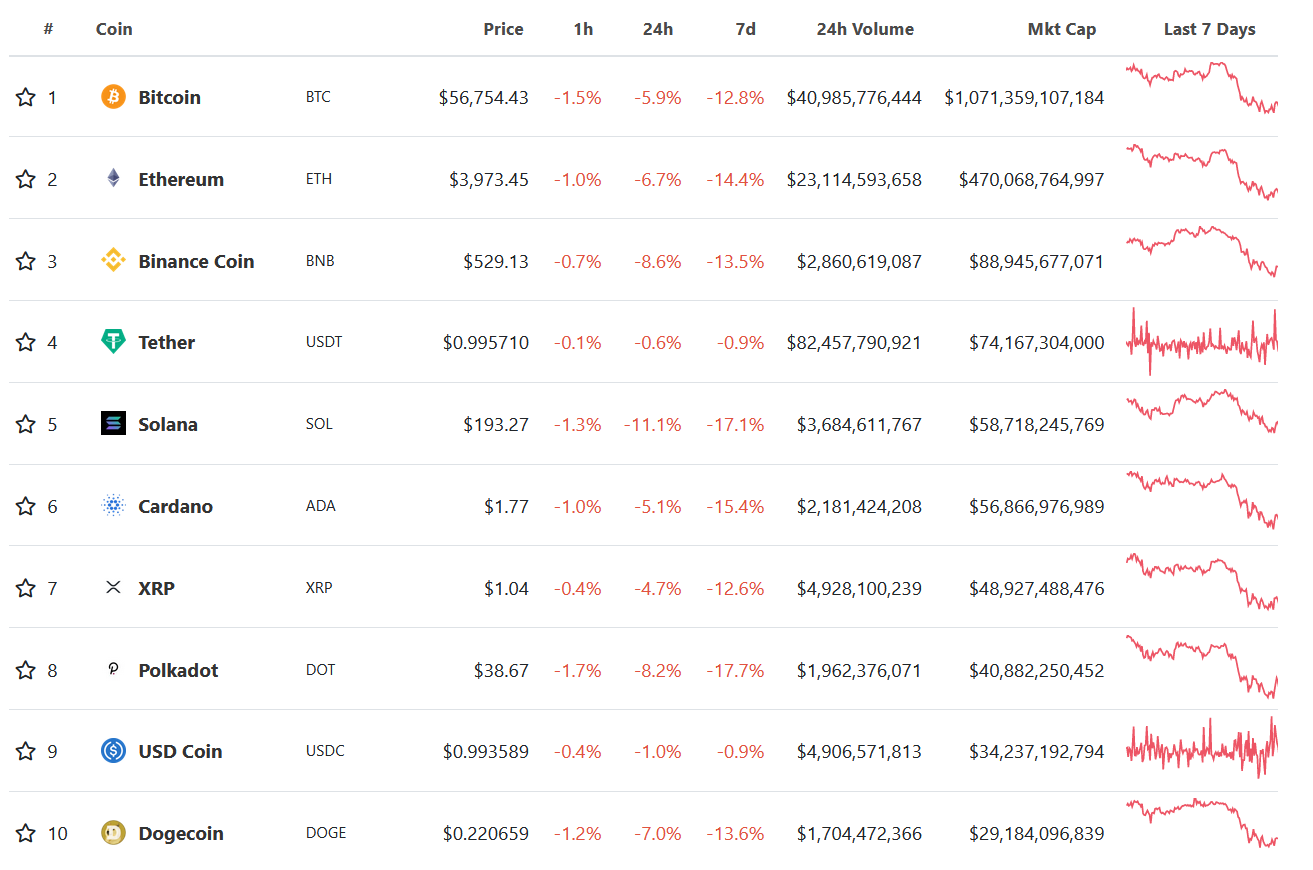This screenshot has width=1313, height=870.
Task: Open Bitcoin 7-day sparkline chart
Action: (x=1201, y=87)
